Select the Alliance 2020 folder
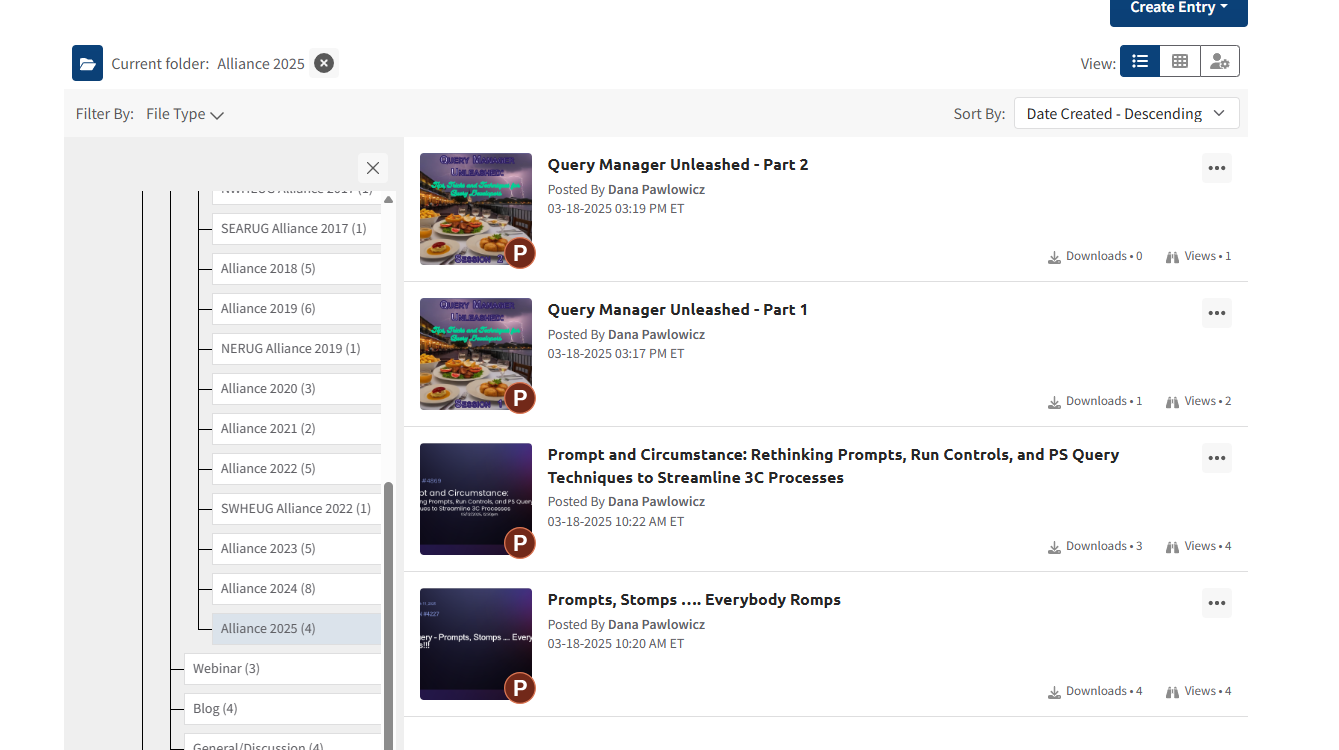 (296, 388)
